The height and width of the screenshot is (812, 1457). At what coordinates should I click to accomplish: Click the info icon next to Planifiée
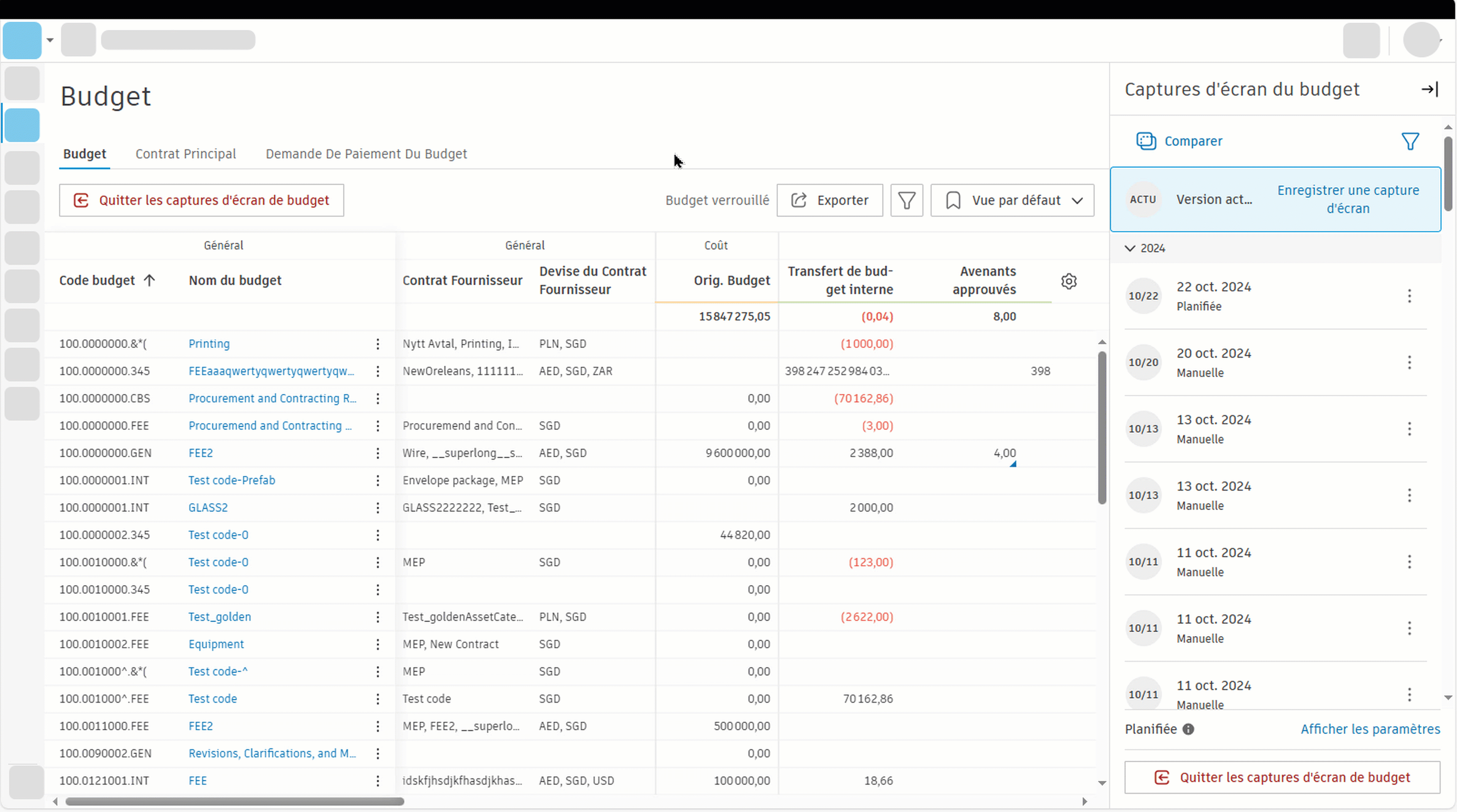[1188, 729]
